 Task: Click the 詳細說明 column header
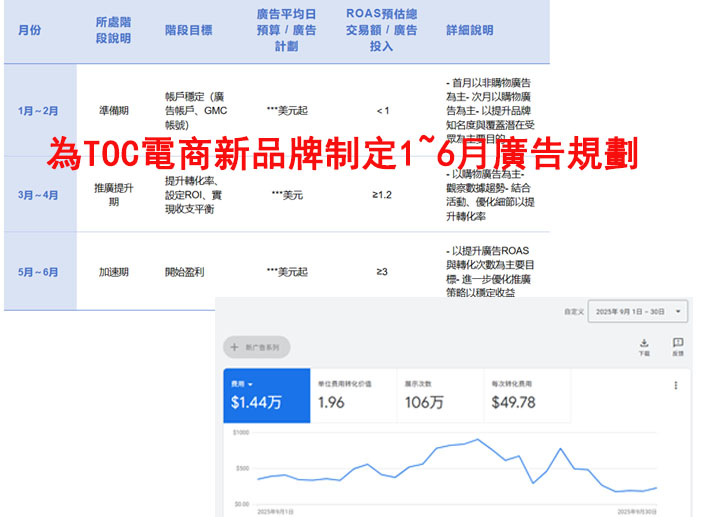click(x=469, y=31)
